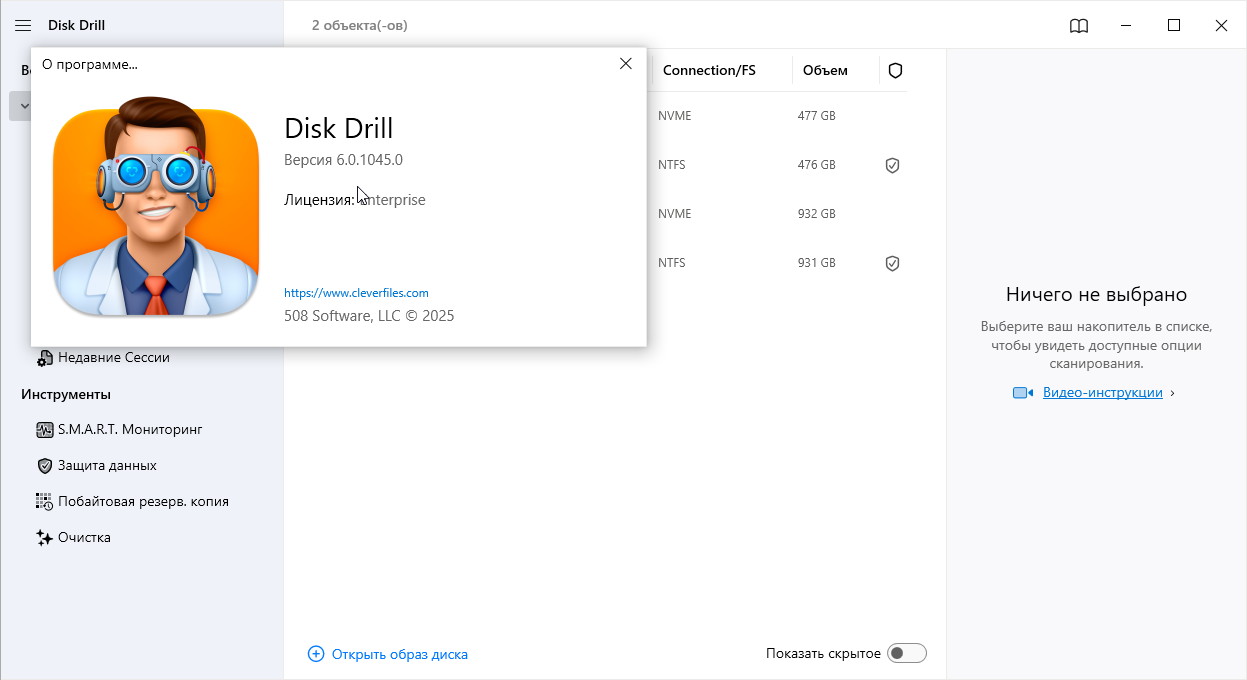Click the video camera icon beside Видео-инструкции

point(1022,393)
